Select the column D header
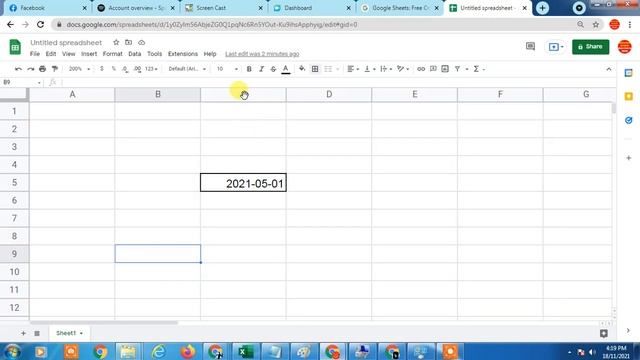The height and width of the screenshot is (360, 640). coord(329,94)
